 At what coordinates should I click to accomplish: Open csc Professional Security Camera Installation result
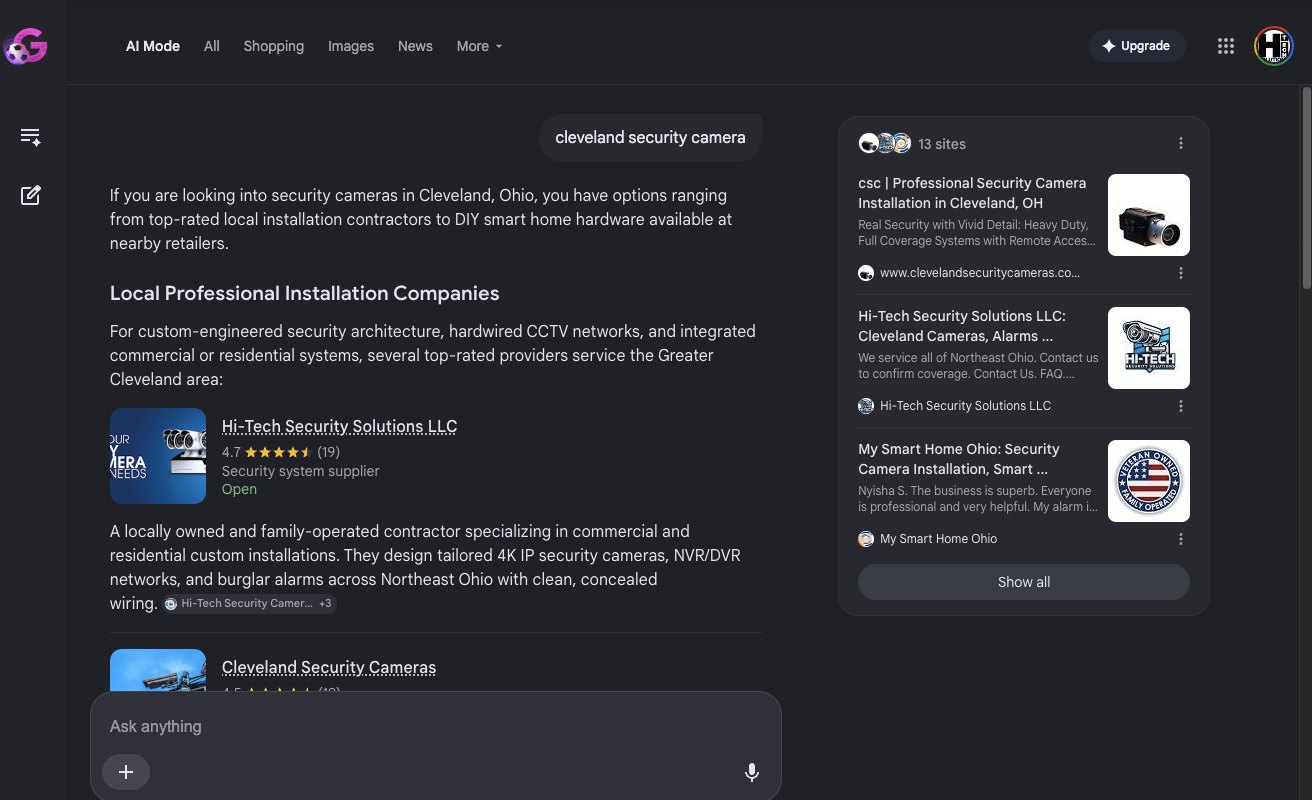(972, 193)
